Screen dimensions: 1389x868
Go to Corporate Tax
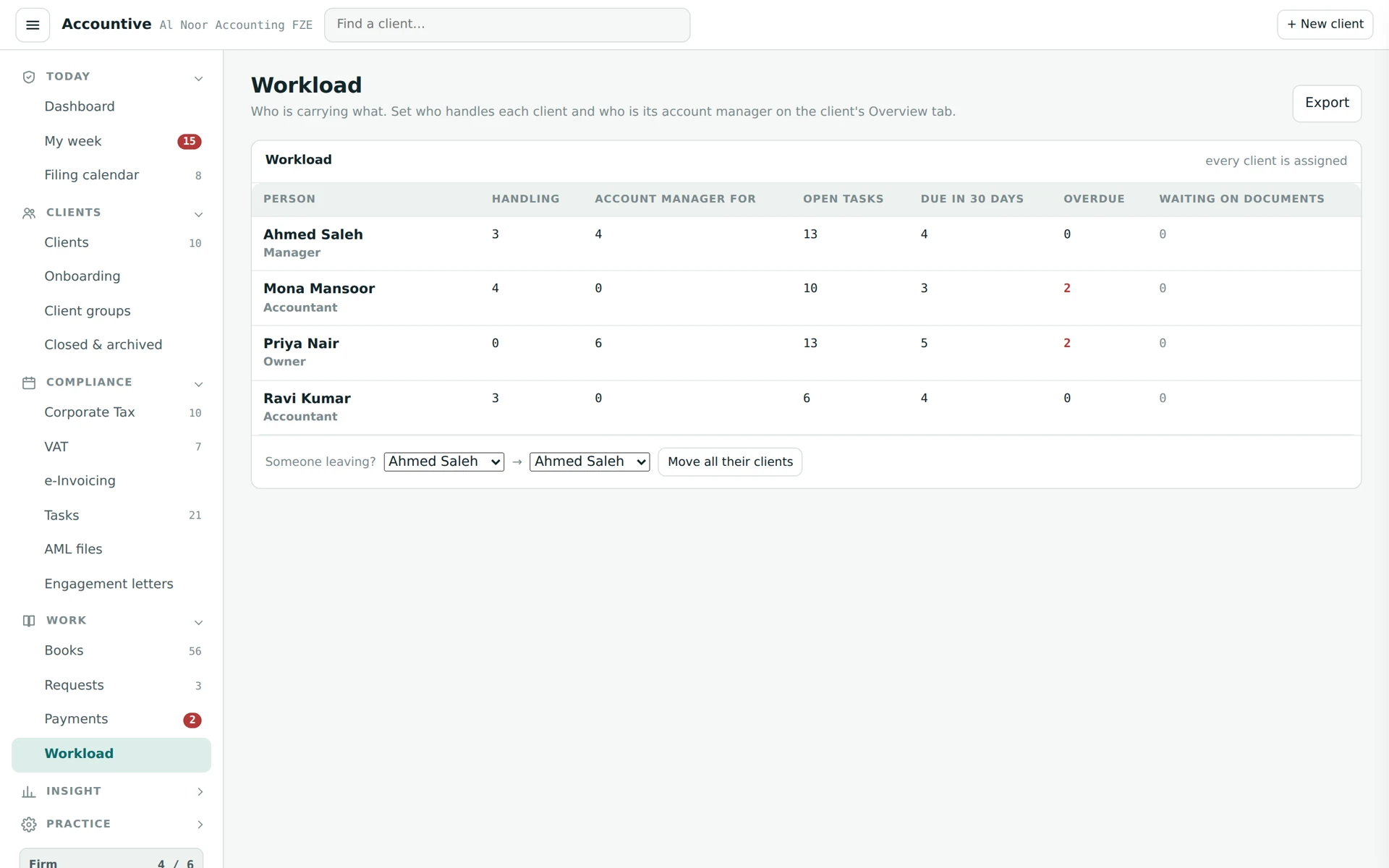coord(111,412)
